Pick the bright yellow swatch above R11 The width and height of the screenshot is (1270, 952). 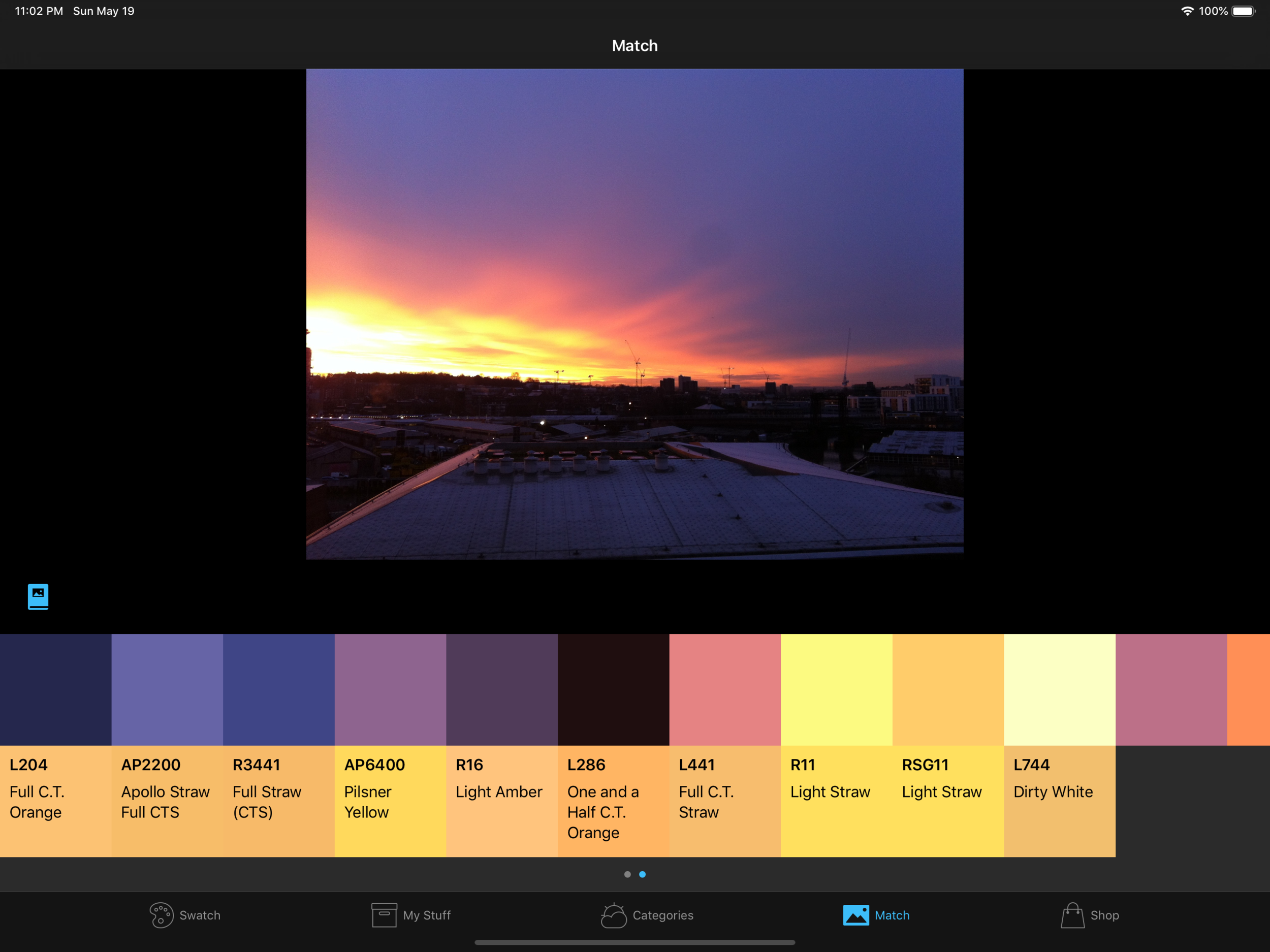(836, 689)
